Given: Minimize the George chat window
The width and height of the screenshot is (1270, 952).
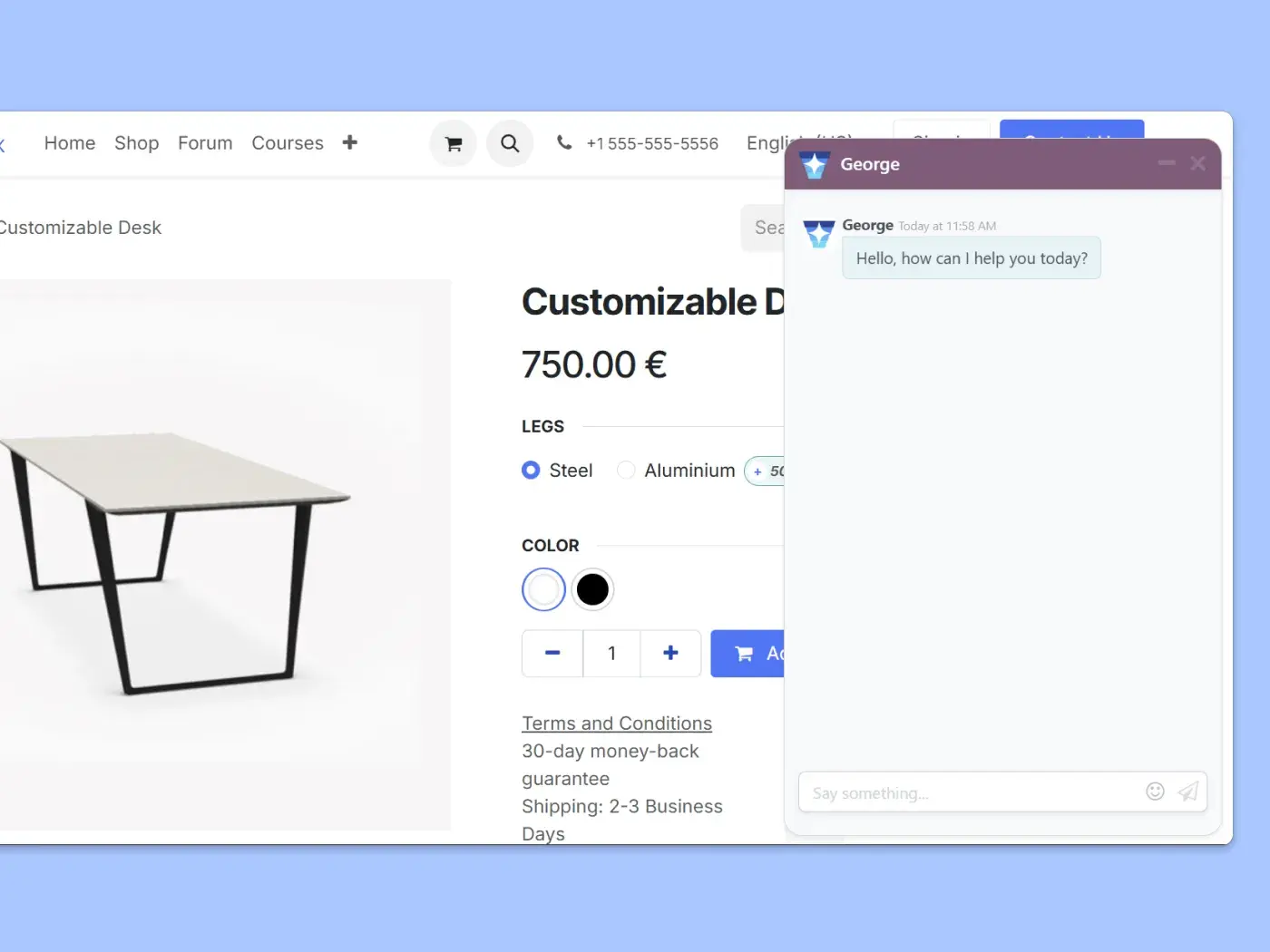Looking at the screenshot, I should [x=1167, y=163].
